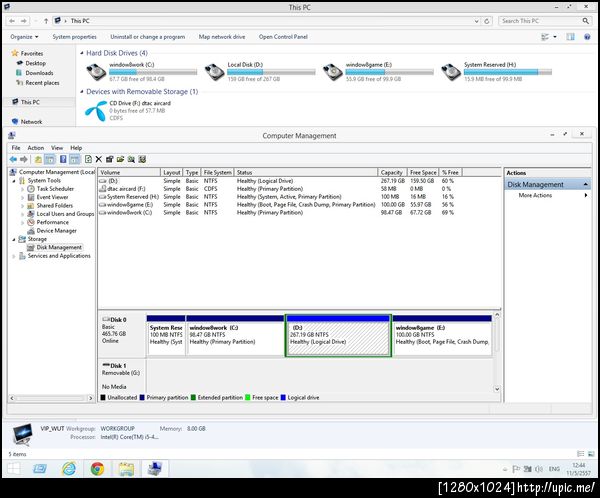Expand More Actions submenu arrow
The height and width of the screenshot is (498, 600).
coord(585,195)
